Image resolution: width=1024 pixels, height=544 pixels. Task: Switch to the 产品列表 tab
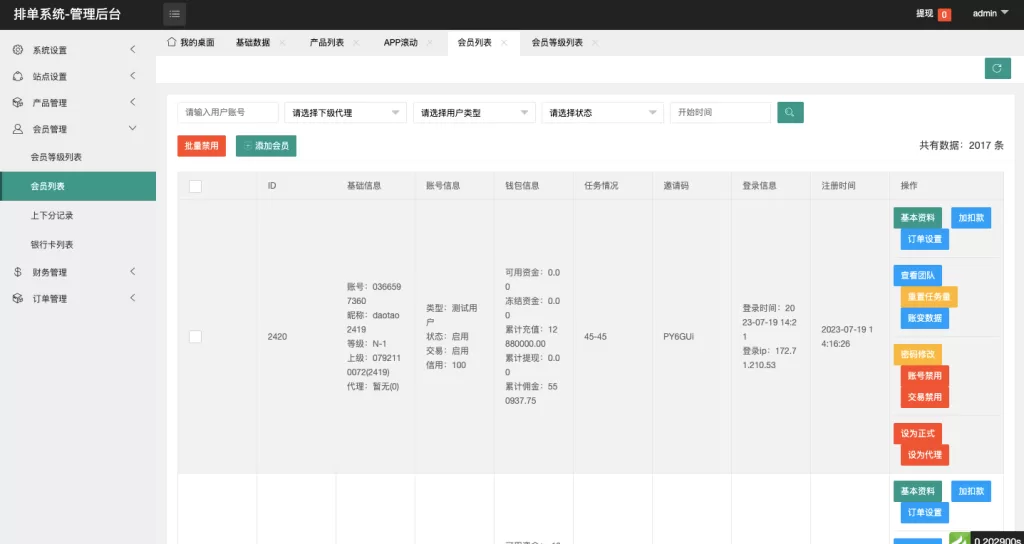point(326,43)
